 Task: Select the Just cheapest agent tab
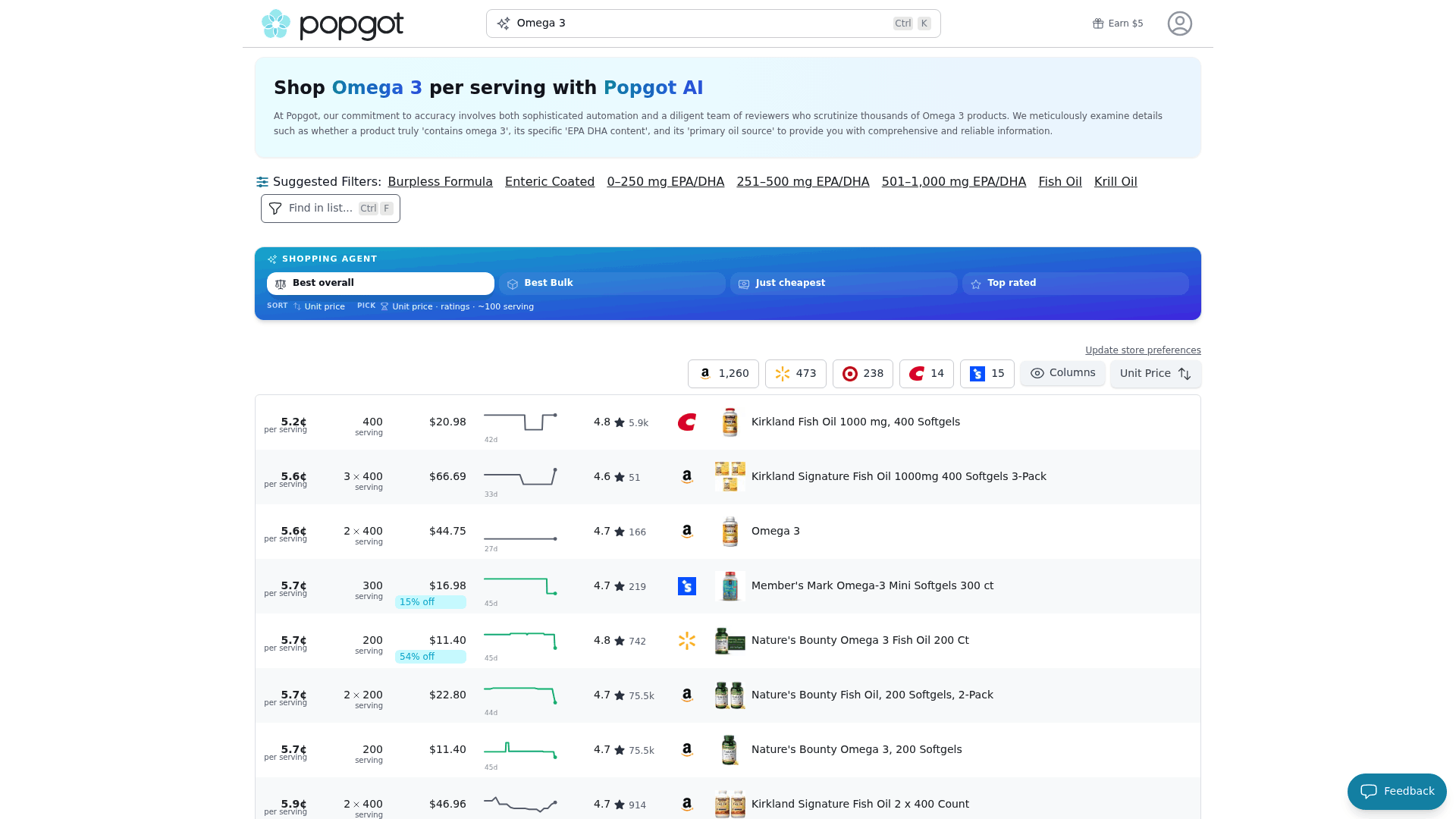point(844,284)
